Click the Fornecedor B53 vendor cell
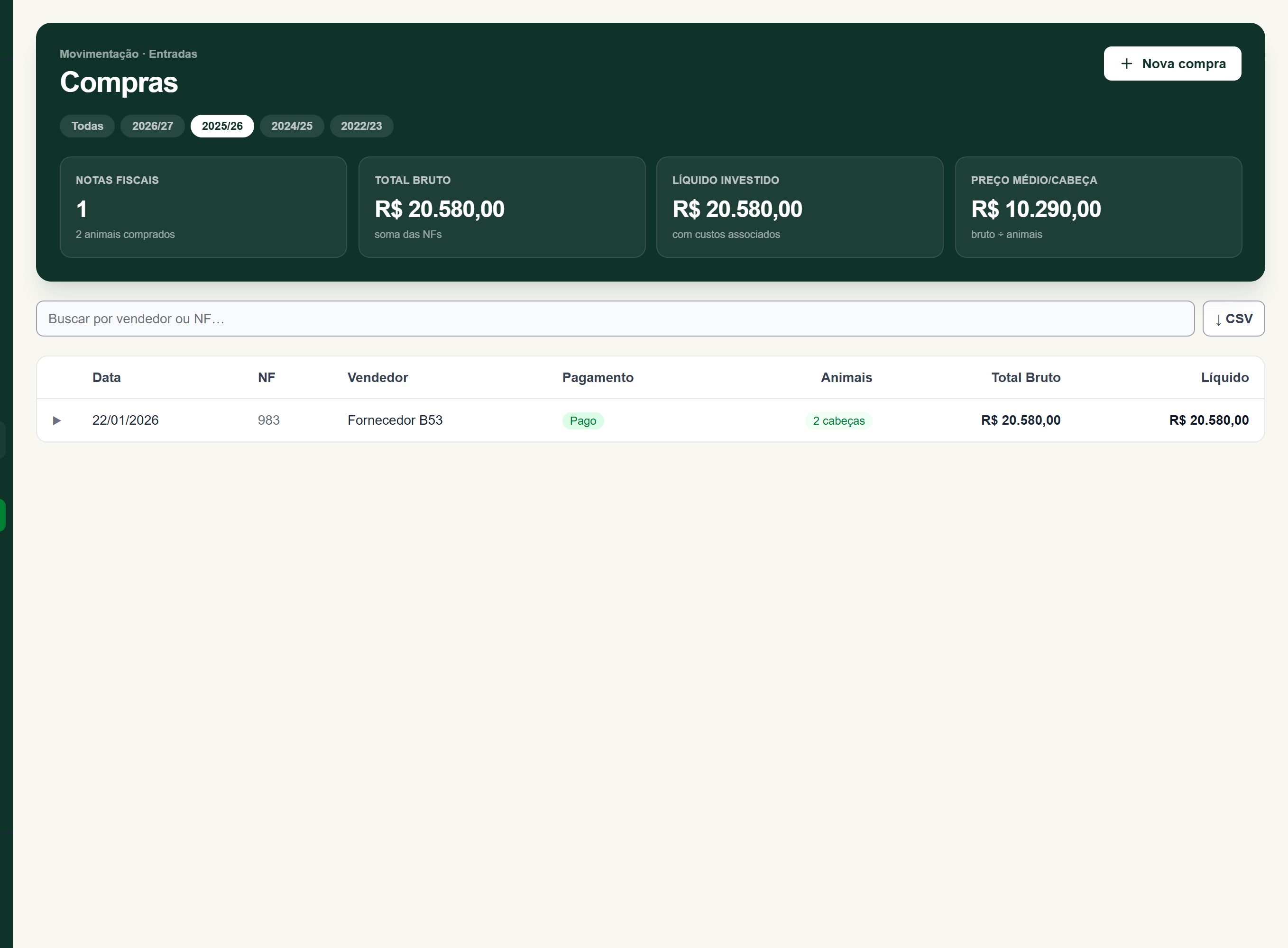The height and width of the screenshot is (948, 1288). tap(395, 420)
